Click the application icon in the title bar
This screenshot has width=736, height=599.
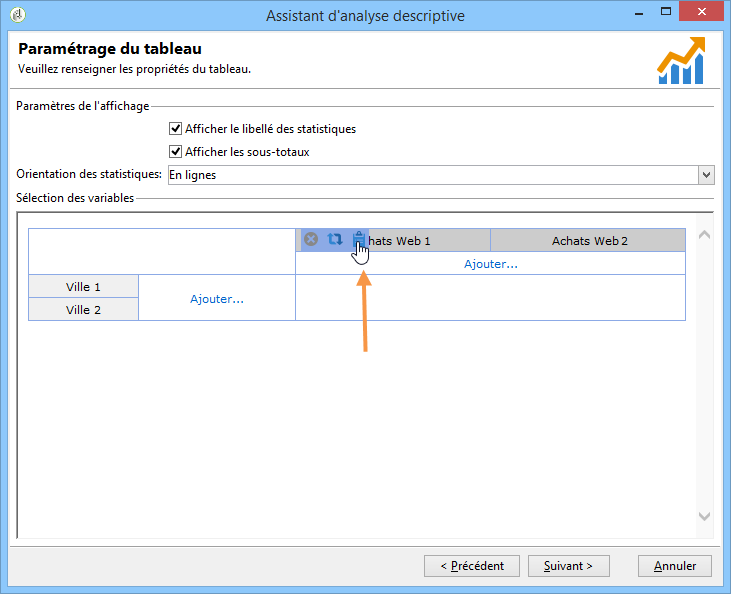coord(18,15)
